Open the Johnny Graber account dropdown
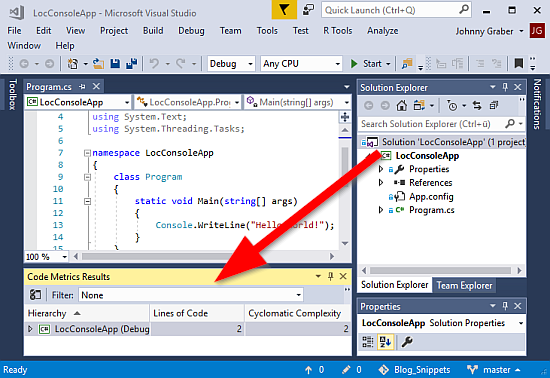 pyautogui.click(x=489, y=31)
